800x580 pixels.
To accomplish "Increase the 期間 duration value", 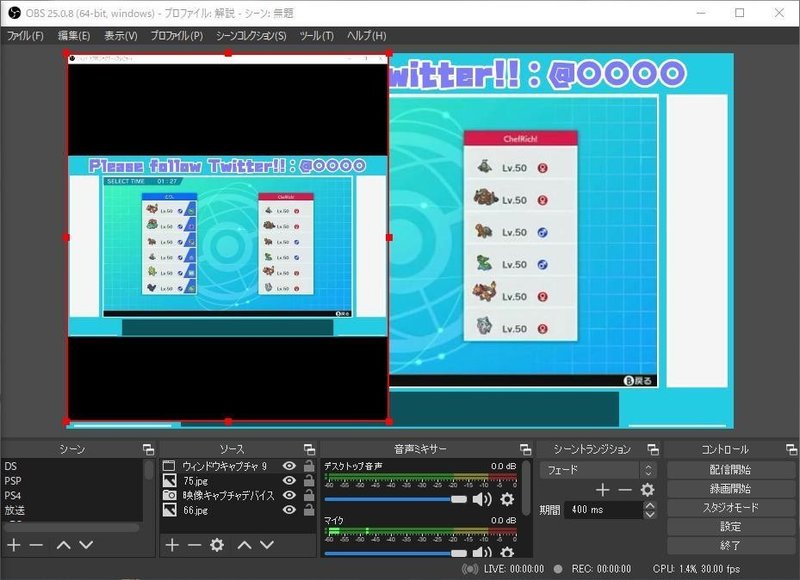I will click(649, 505).
